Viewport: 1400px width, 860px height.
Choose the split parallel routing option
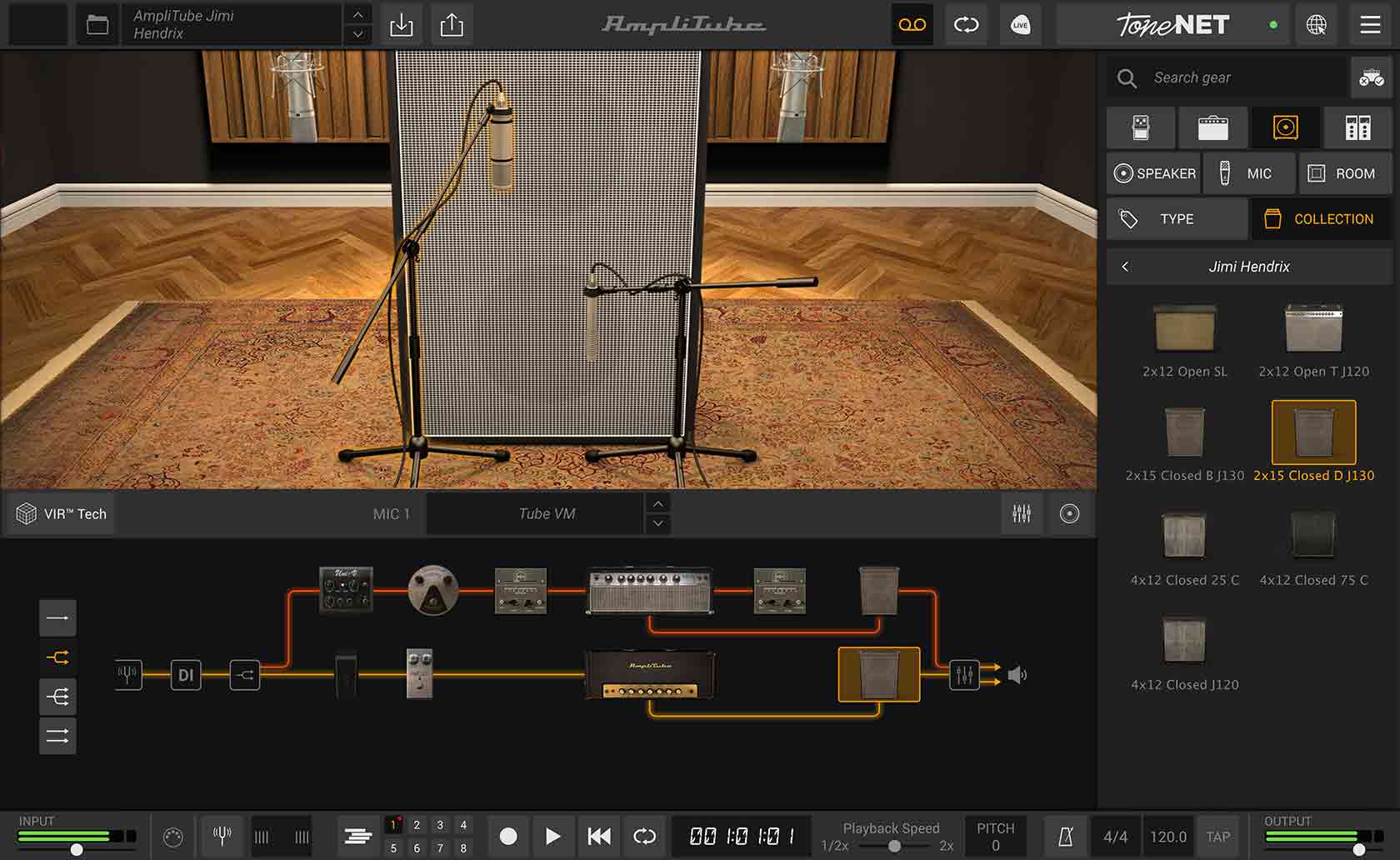(57, 657)
